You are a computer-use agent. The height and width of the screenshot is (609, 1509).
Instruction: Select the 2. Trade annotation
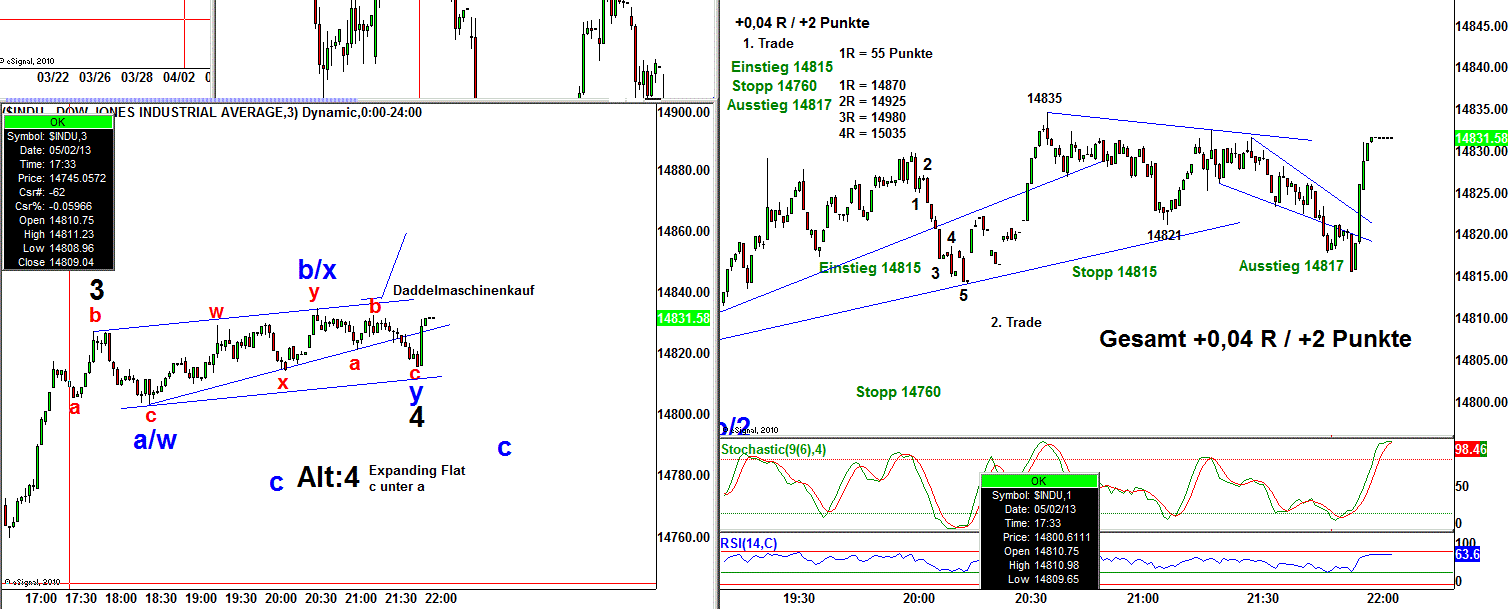click(1015, 322)
